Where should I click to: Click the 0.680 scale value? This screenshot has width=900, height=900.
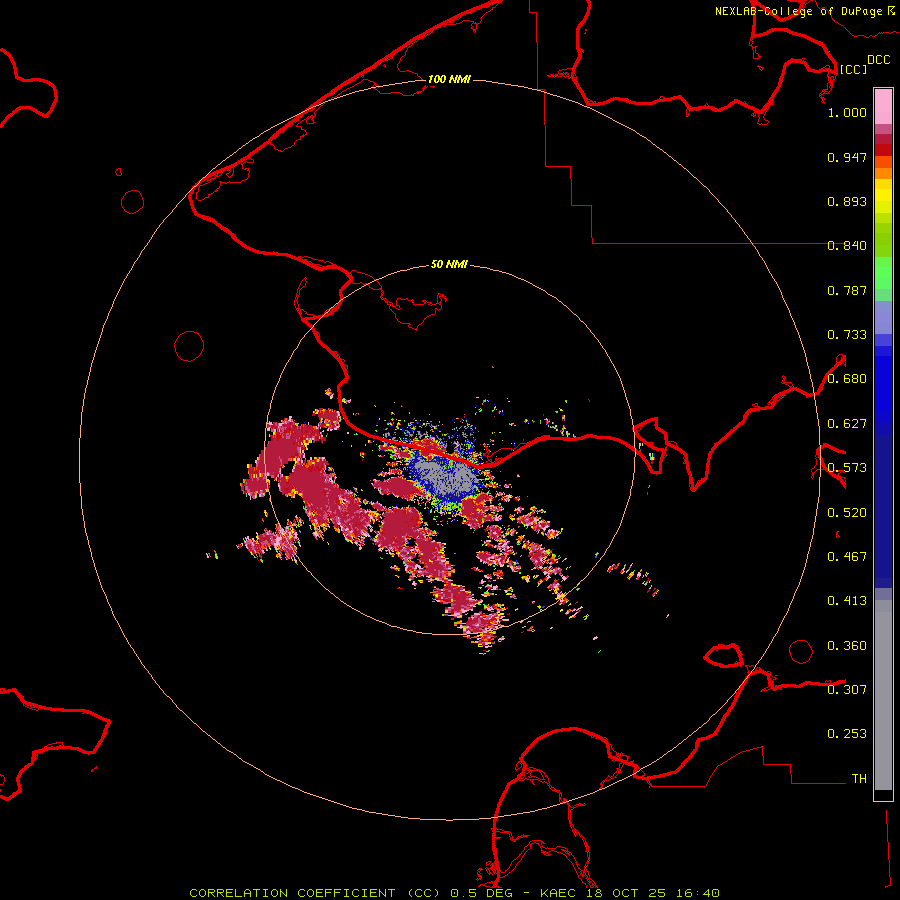[x=847, y=379]
